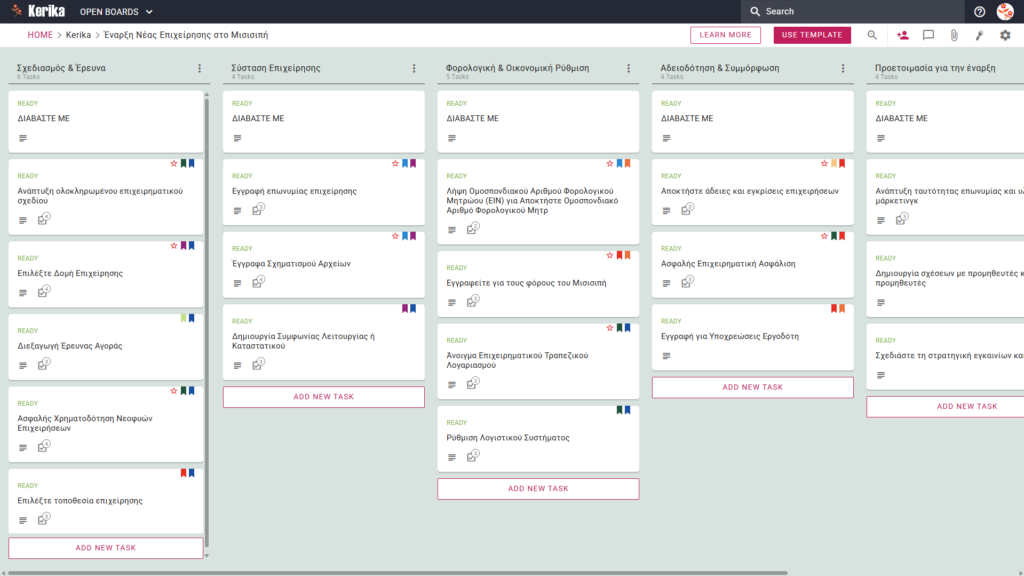Add new task in Σχεδιασμός & Έρευνα column

click(x=106, y=548)
